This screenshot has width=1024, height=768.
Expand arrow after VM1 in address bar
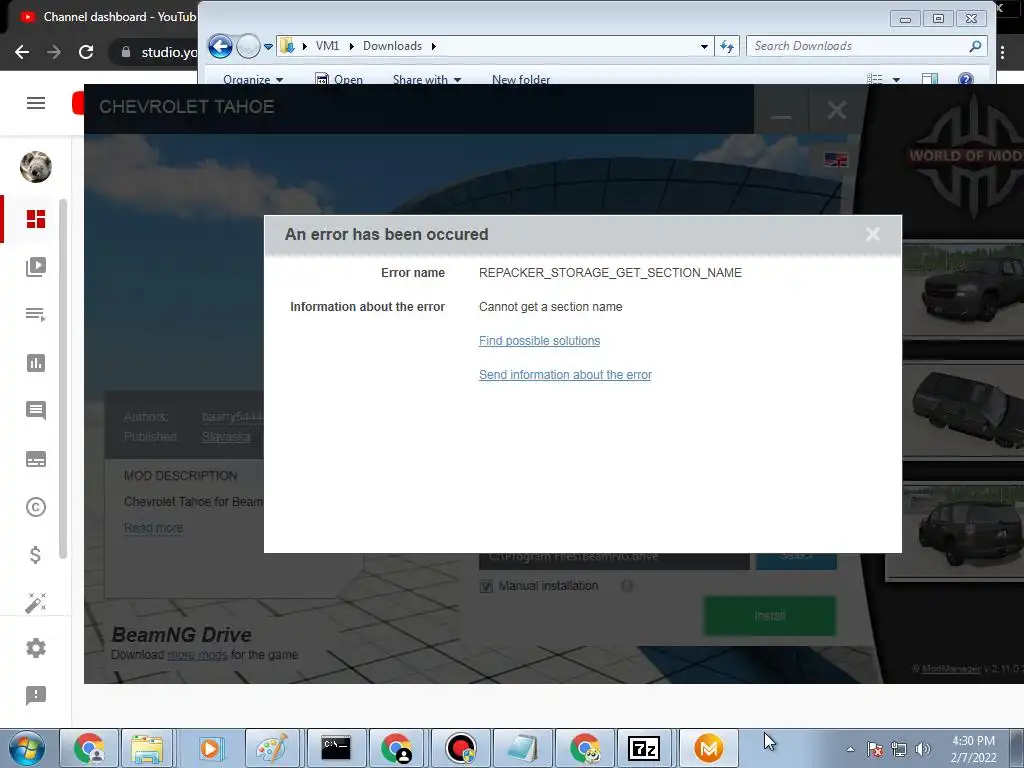pyautogui.click(x=351, y=46)
